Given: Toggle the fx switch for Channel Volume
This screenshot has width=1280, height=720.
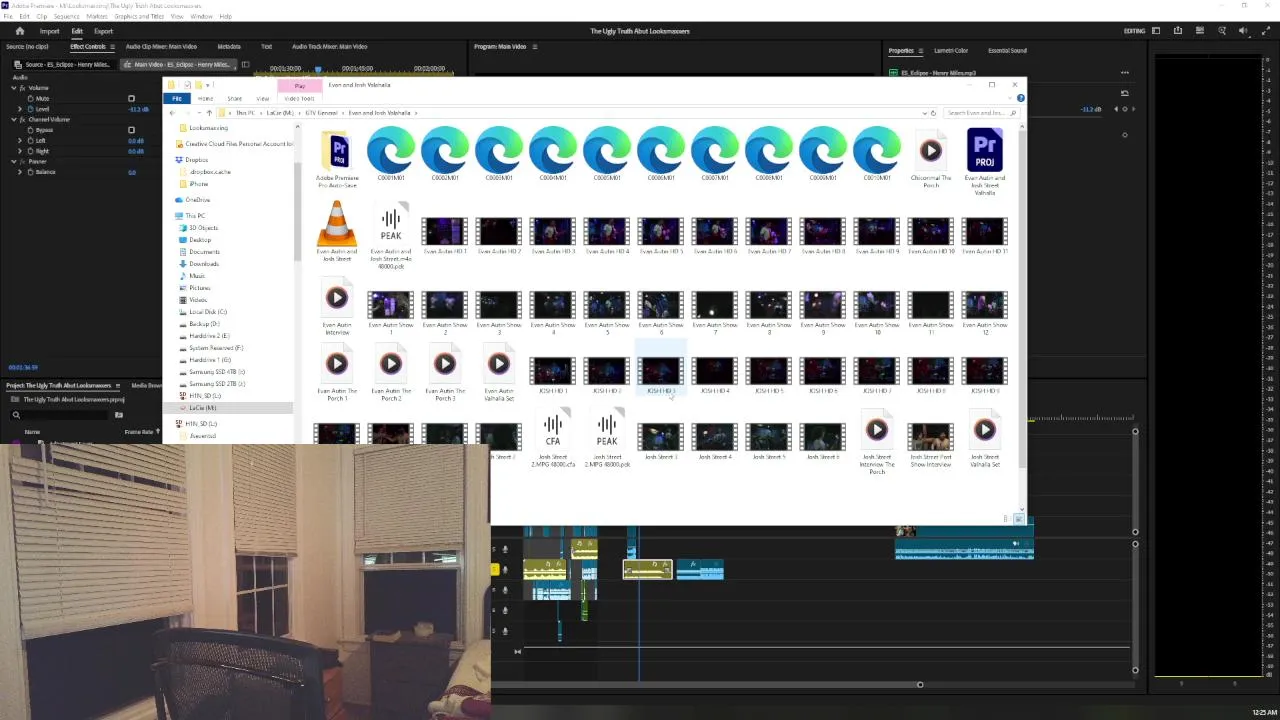Looking at the screenshot, I should pos(22,120).
